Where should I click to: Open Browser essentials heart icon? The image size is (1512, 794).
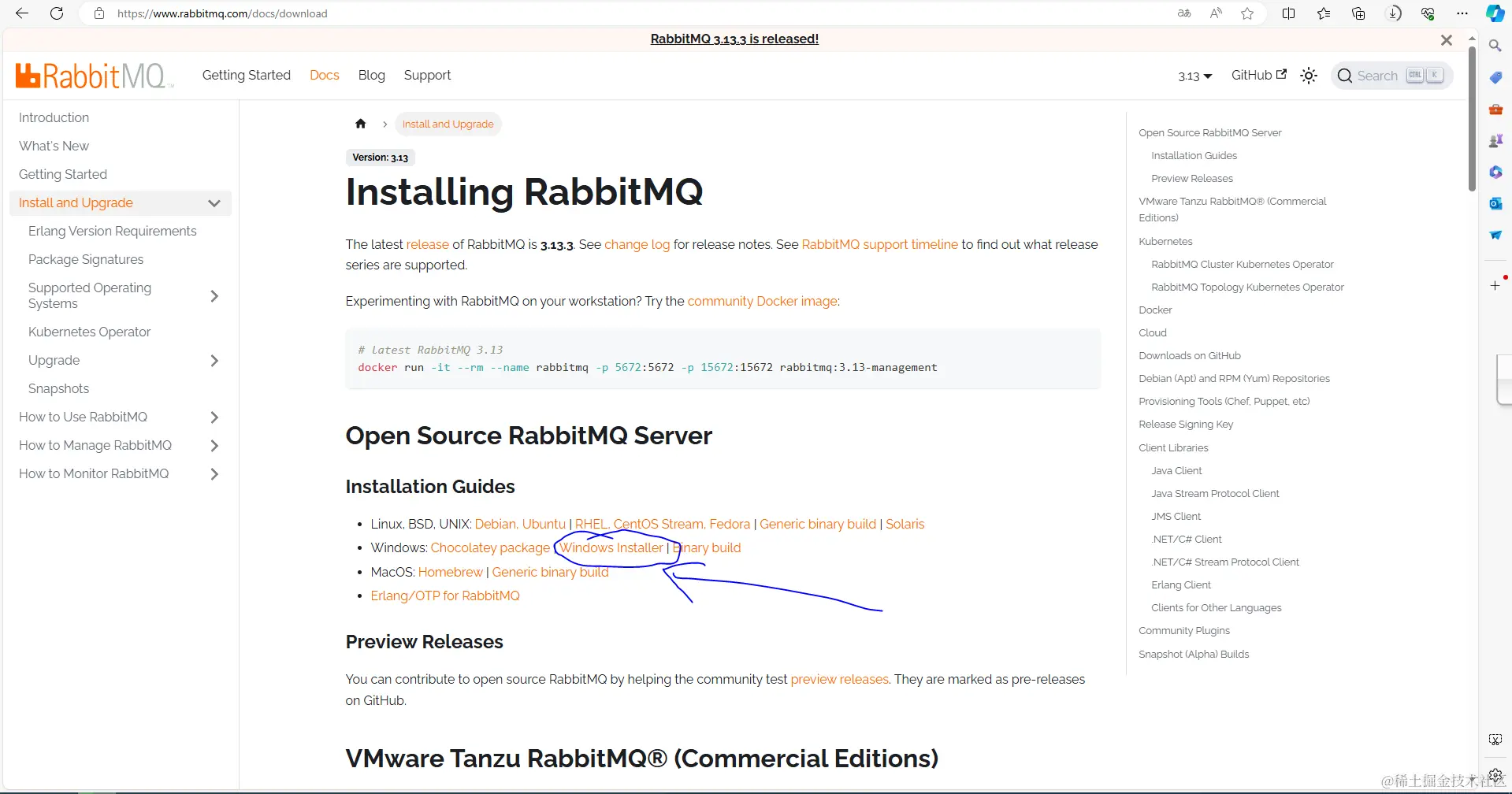coord(1428,13)
